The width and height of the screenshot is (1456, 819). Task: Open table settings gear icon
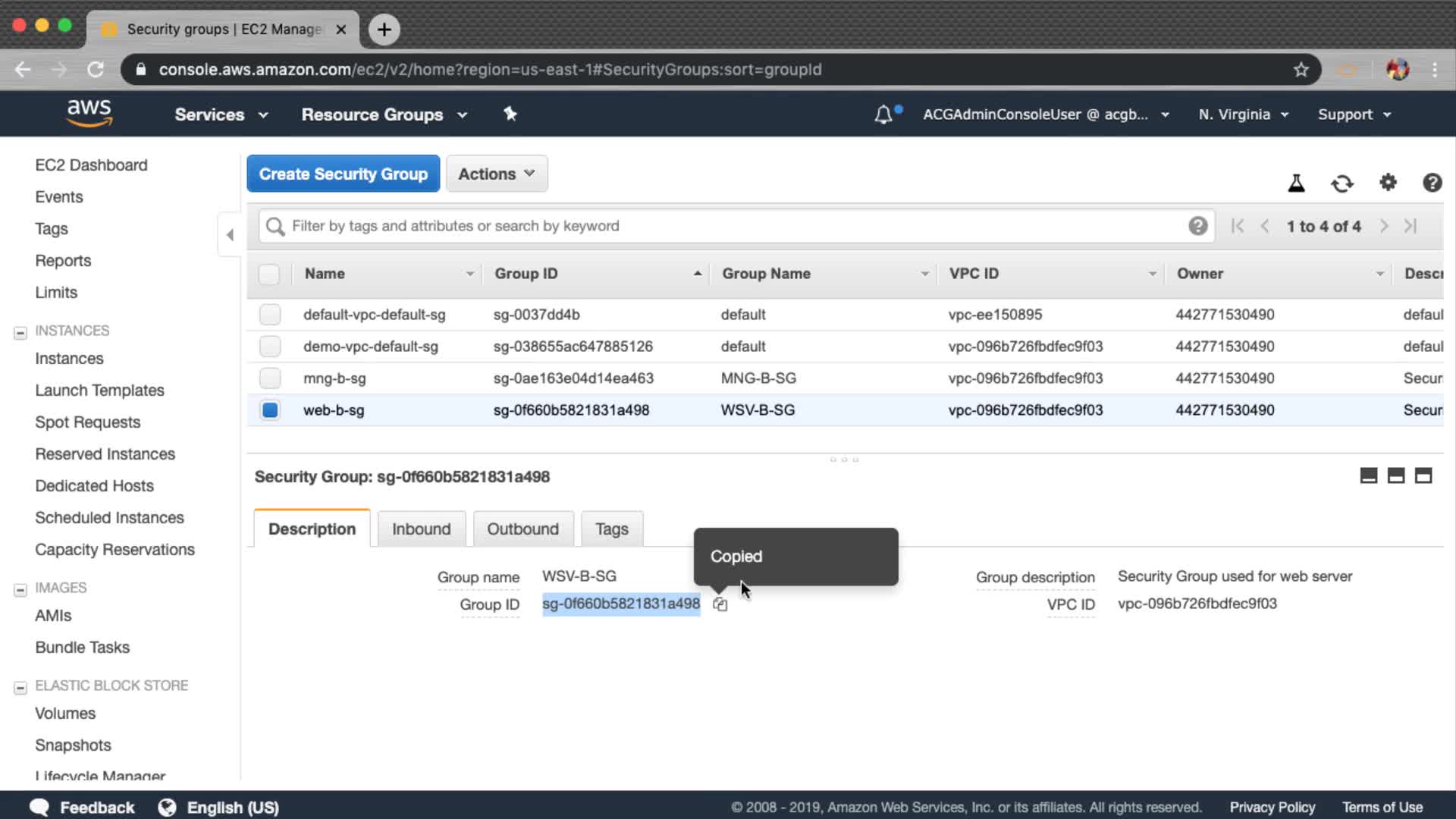pos(1388,182)
